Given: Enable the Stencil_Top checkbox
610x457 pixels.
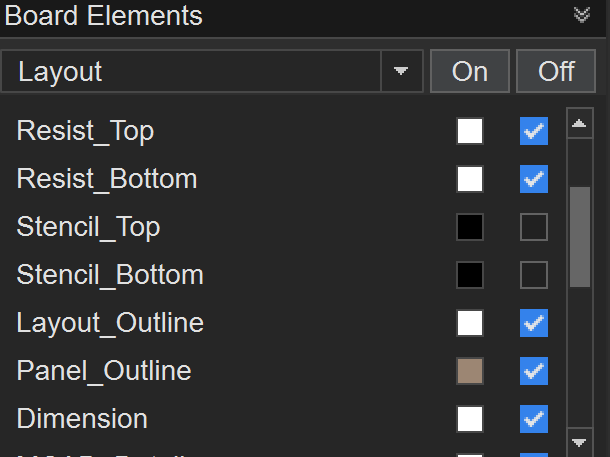Looking at the screenshot, I should pyautogui.click(x=534, y=227).
